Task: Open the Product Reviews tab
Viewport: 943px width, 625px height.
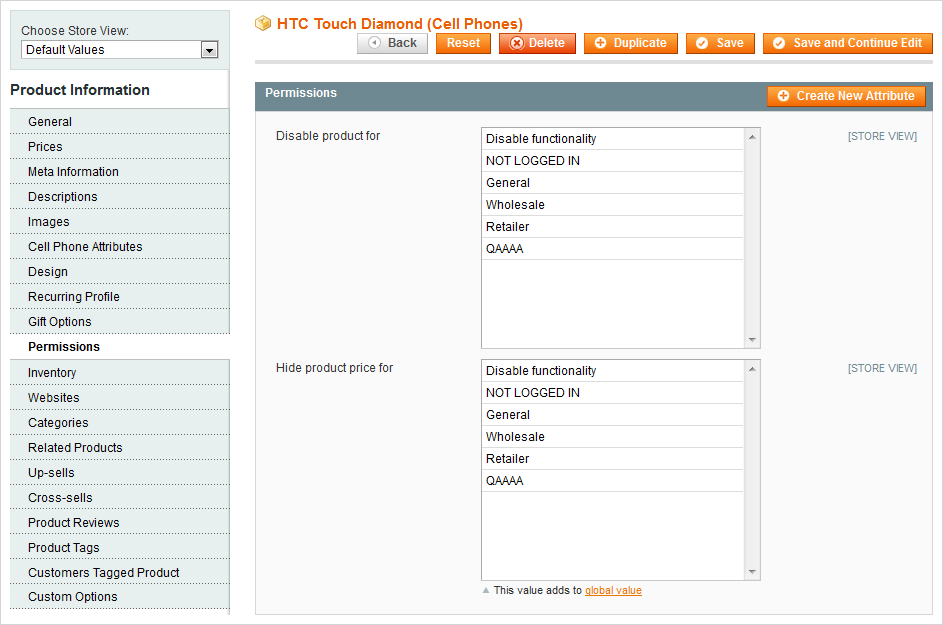Action: coord(120,523)
